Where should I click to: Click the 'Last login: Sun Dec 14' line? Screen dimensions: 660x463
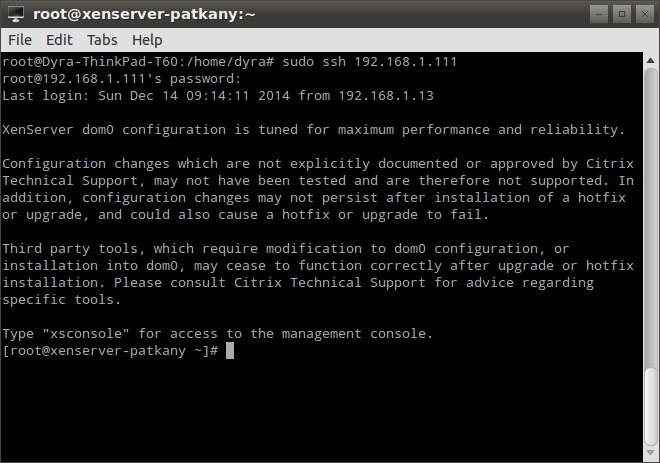(x=218, y=96)
